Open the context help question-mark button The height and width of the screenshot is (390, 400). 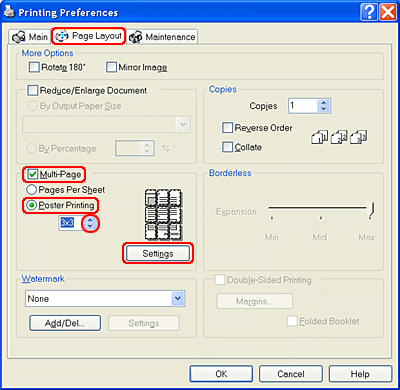click(369, 12)
